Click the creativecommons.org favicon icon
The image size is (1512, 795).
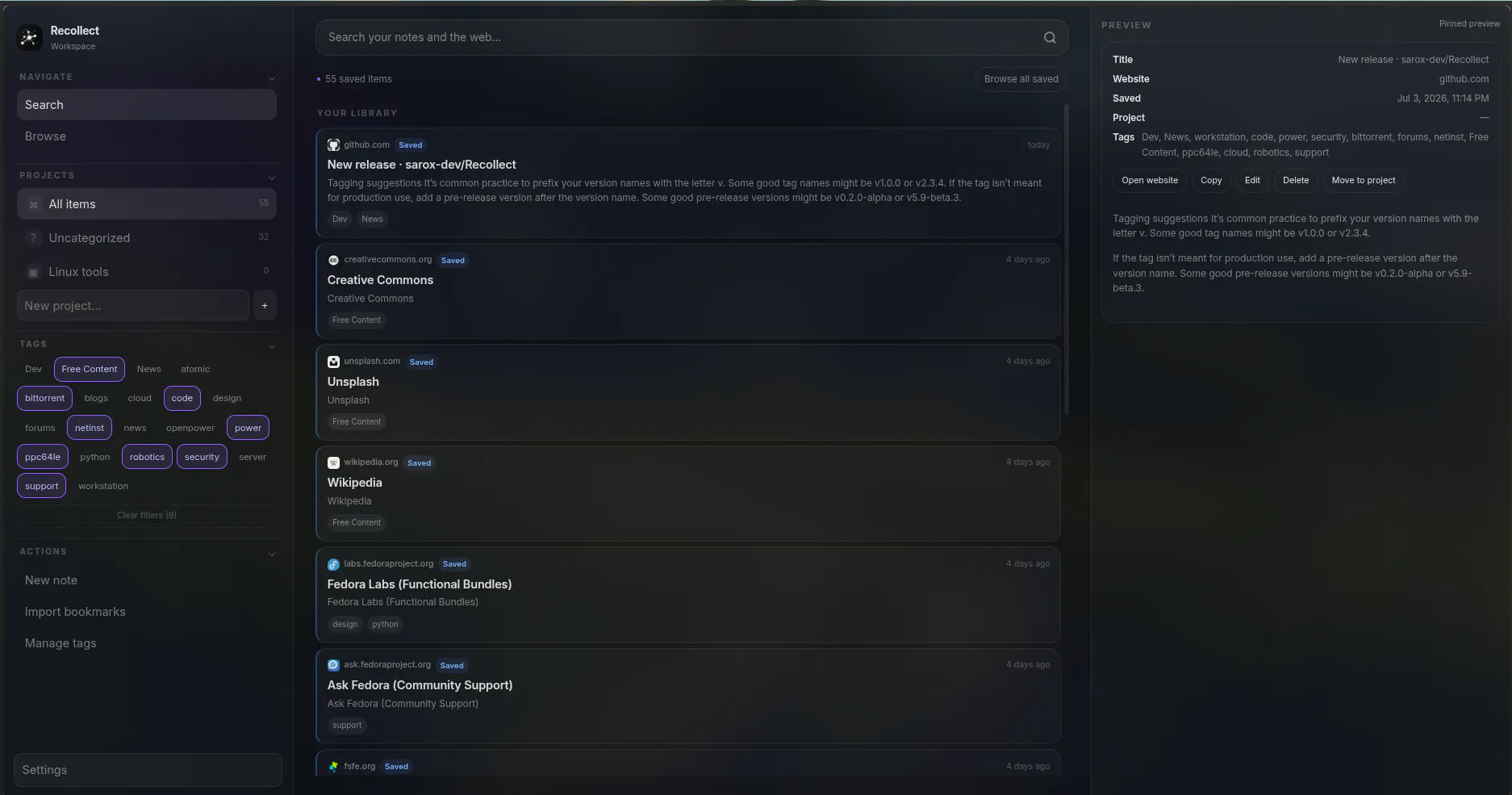click(x=333, y=260)
